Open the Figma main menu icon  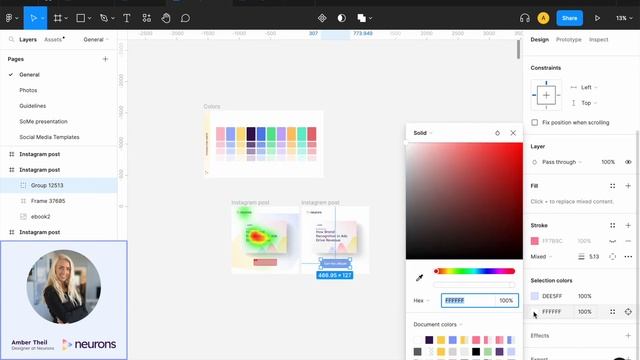[x=9, y=18]
